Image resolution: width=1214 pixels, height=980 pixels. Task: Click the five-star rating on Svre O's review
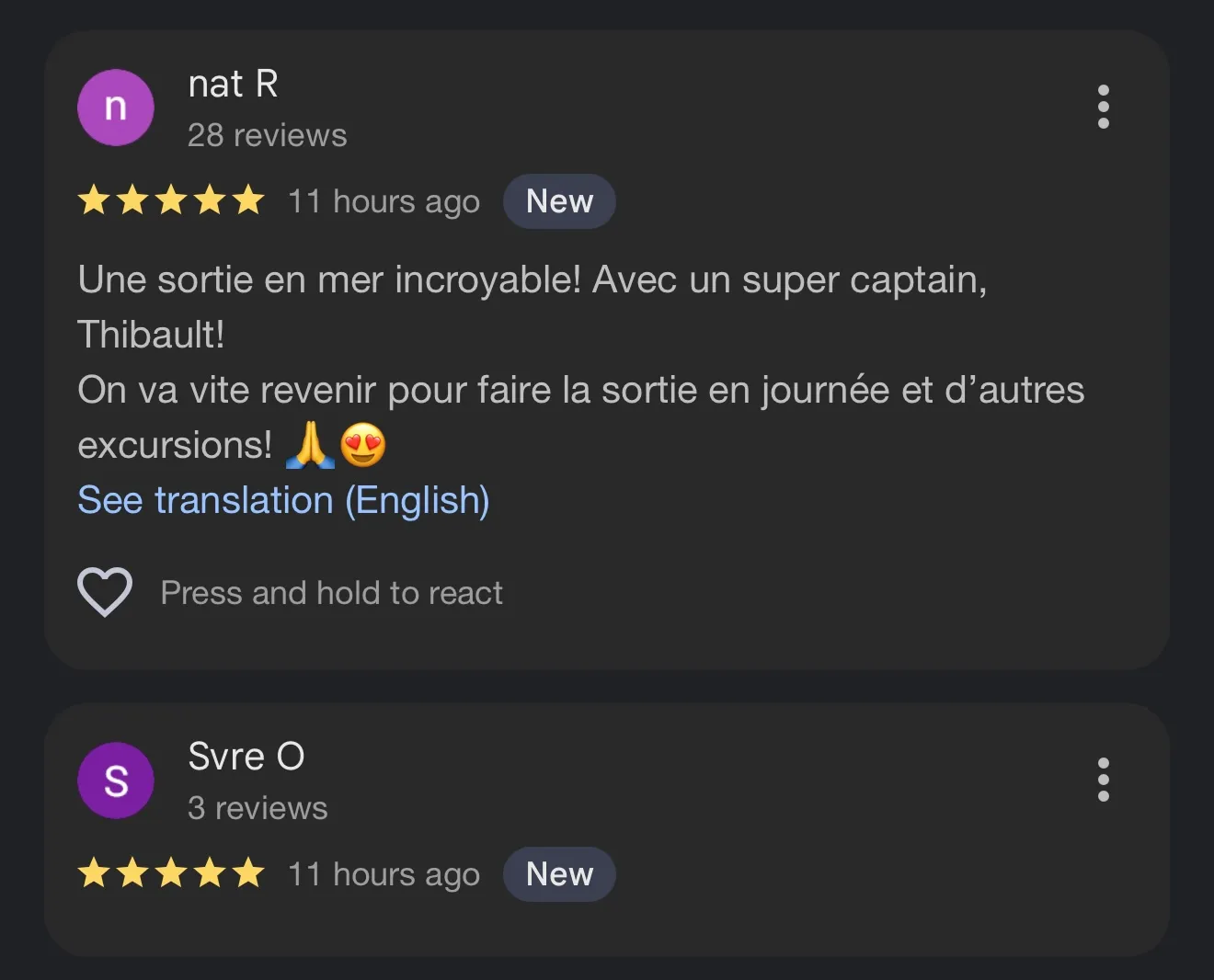coord(171,873)
